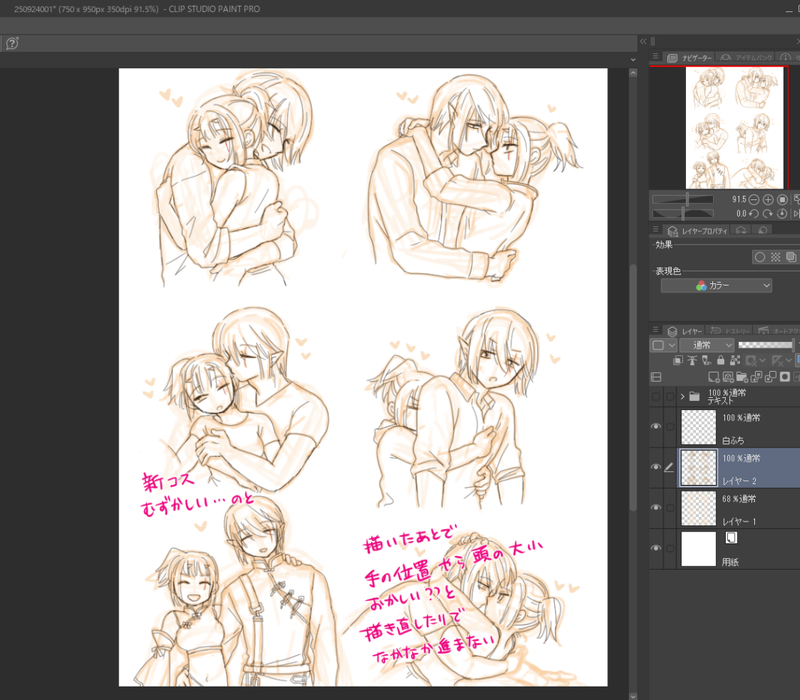The height and width of the screenshot is (700, 800).
Task: Switch to the レイヤー tab
Action: coord(685,331)
